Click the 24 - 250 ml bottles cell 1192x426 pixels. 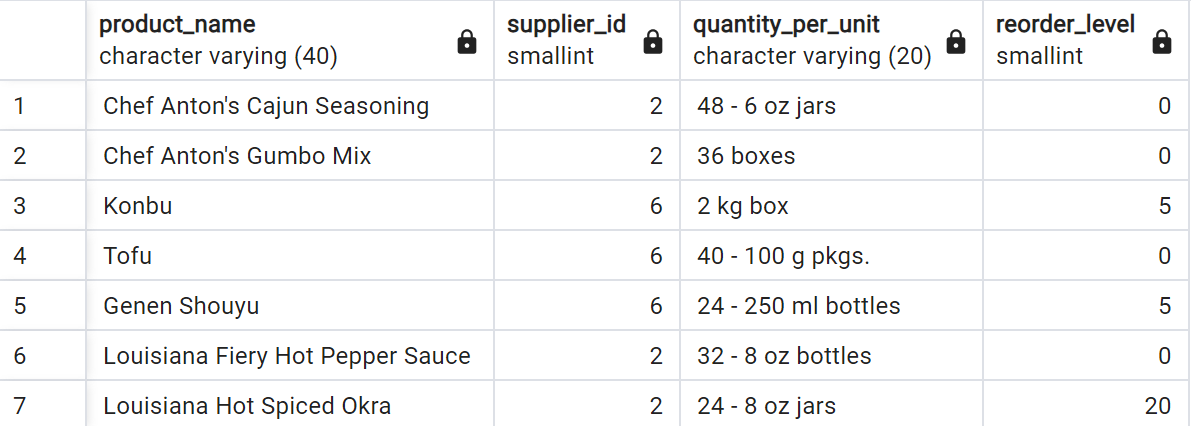(x=832, y=306)
